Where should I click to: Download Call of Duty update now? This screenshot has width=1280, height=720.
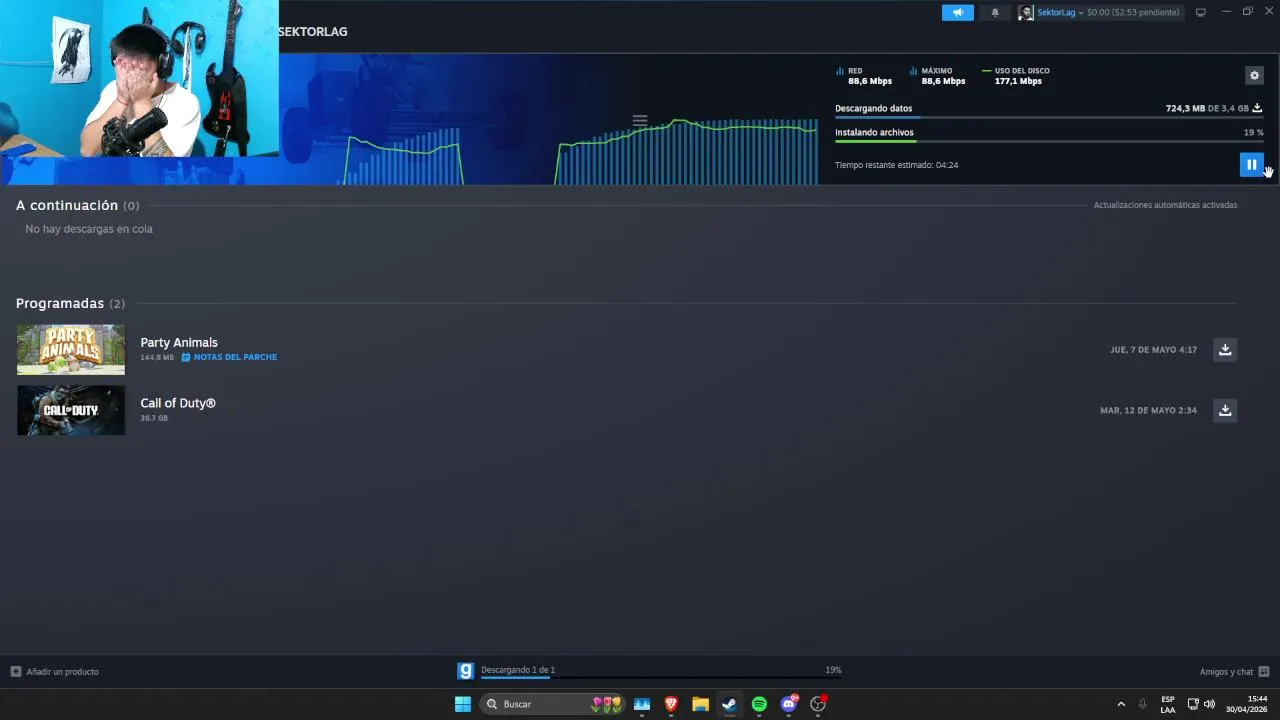(x=1225, y=410)
